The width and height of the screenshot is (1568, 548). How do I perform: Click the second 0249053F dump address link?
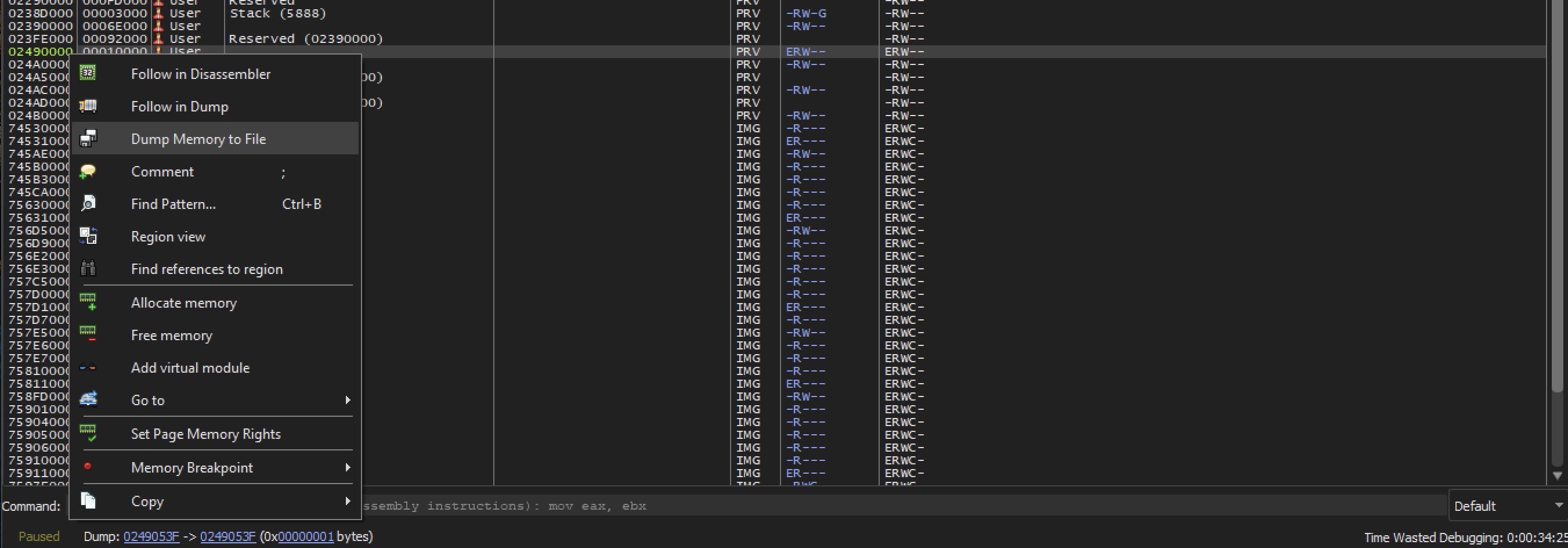227,536
